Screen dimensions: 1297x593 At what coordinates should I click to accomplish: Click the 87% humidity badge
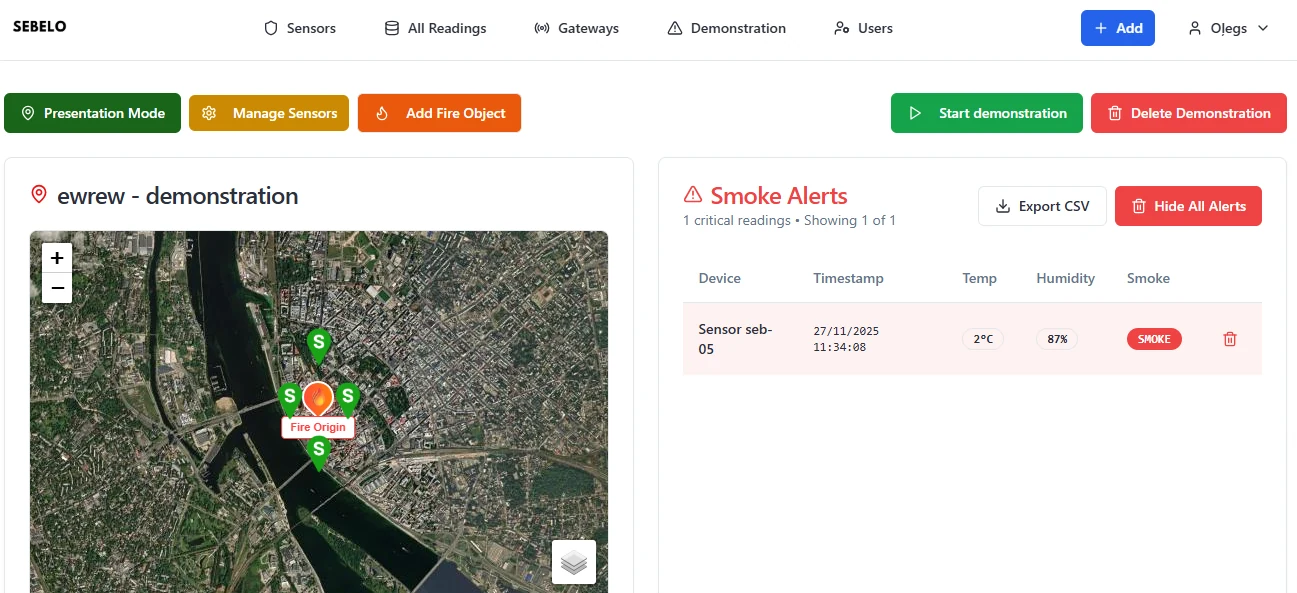(1057, 339)
